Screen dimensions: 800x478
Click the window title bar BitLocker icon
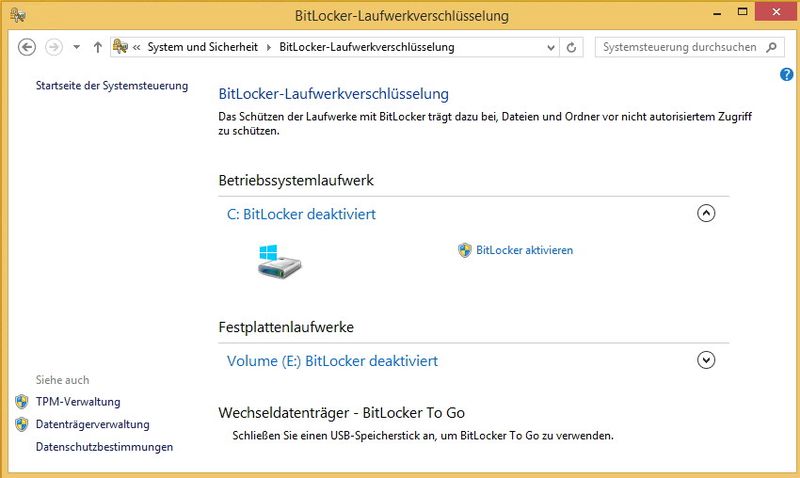pyautogui.click(x=18, y=15)
